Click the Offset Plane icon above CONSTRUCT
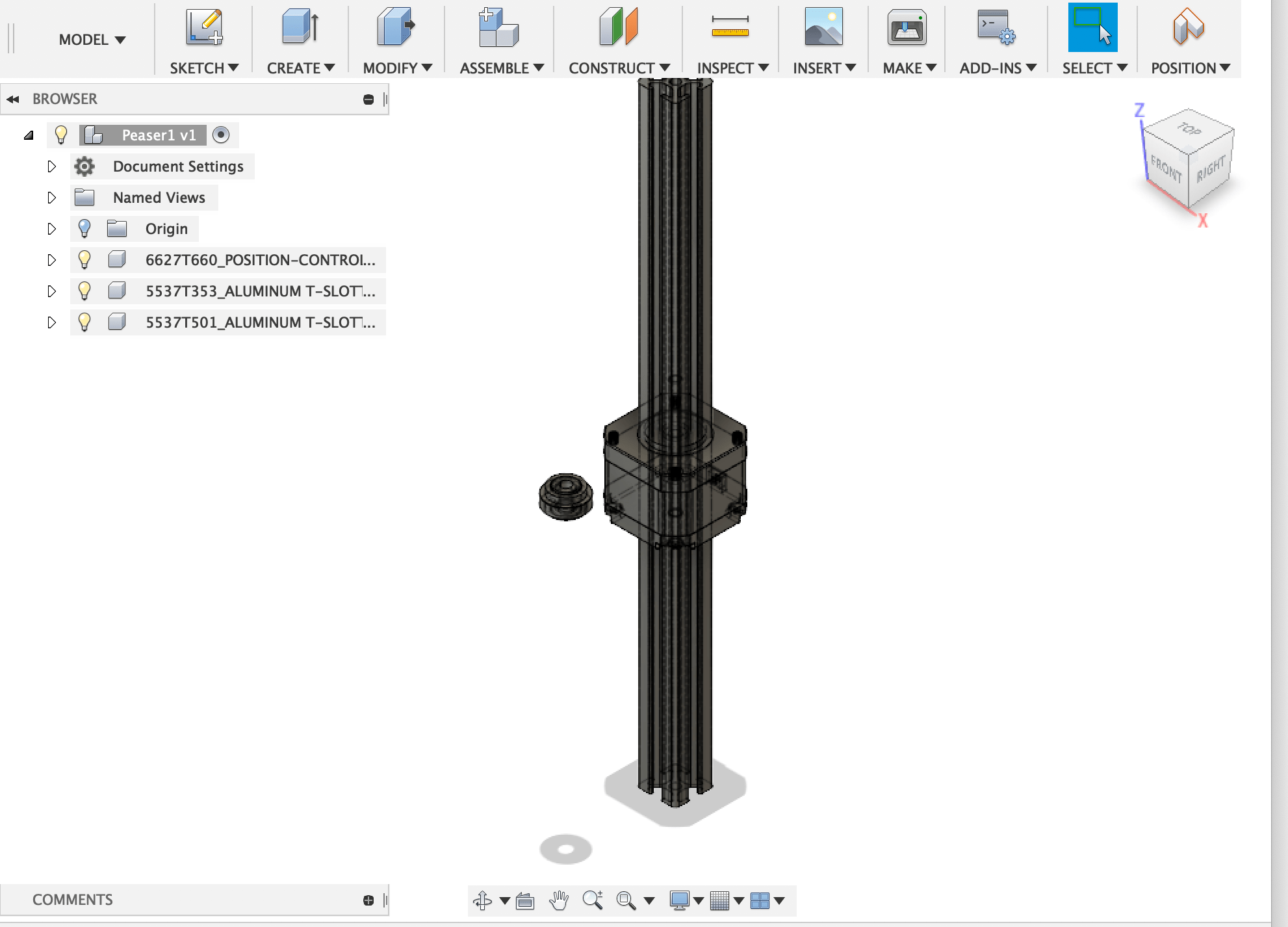Image resolution: width=1288 pixels, height=927 pixels. coord(618,27)
